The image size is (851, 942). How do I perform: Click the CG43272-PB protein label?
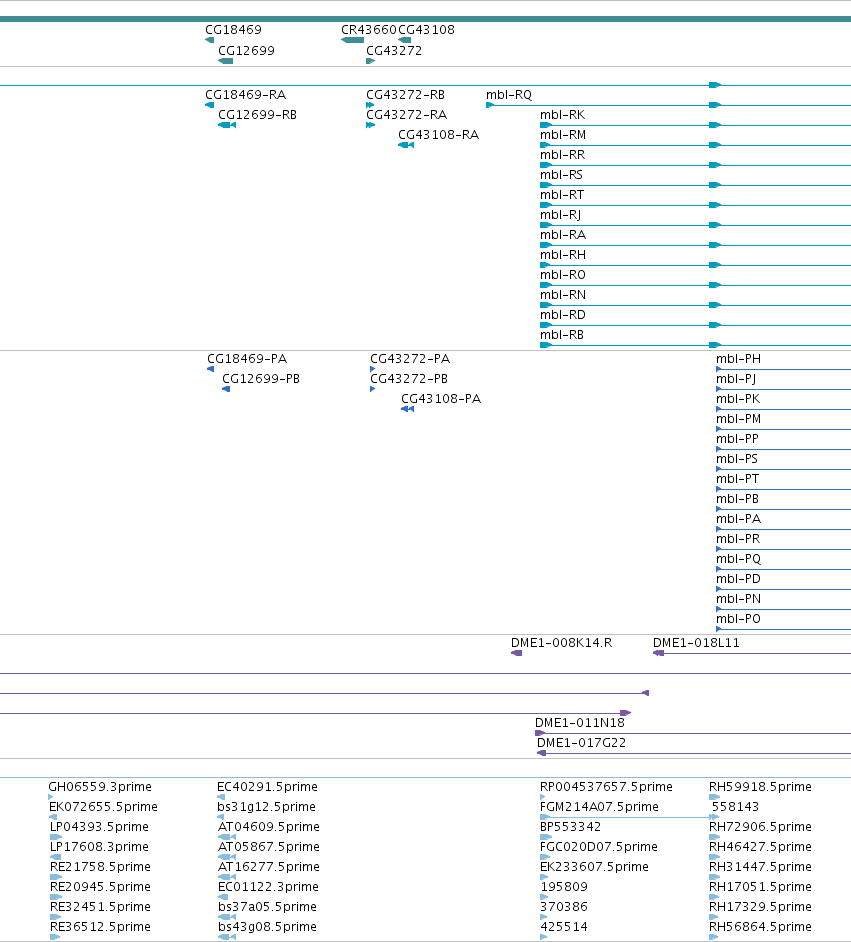pos(408,378)
